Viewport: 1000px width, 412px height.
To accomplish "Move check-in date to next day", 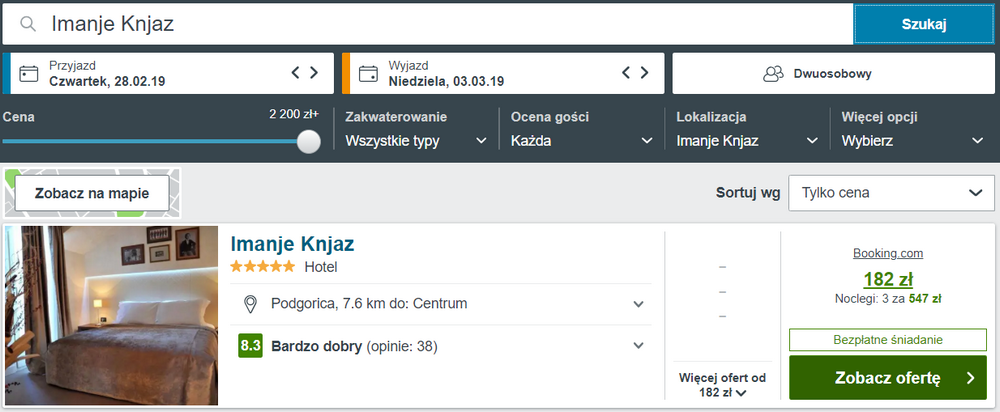I will point(314,73).
